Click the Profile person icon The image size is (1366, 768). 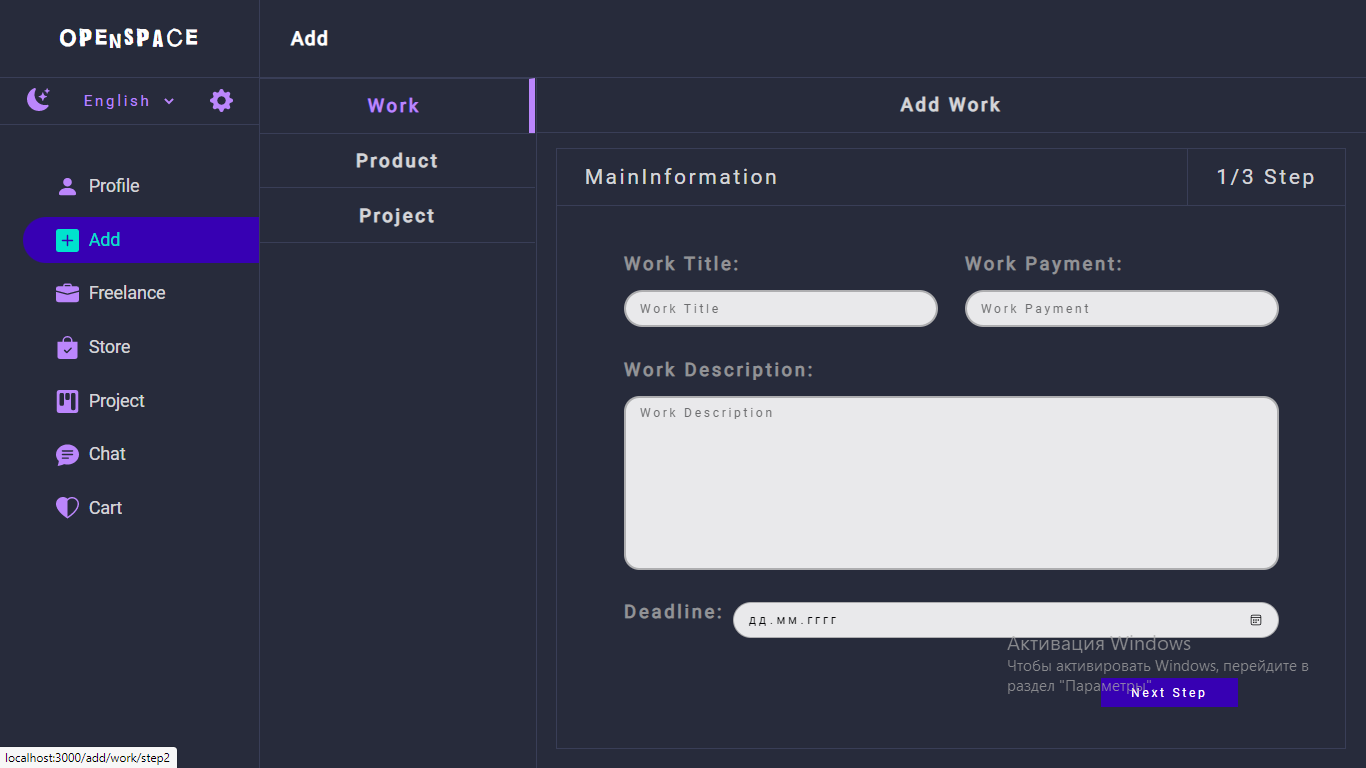pos(67,186)
